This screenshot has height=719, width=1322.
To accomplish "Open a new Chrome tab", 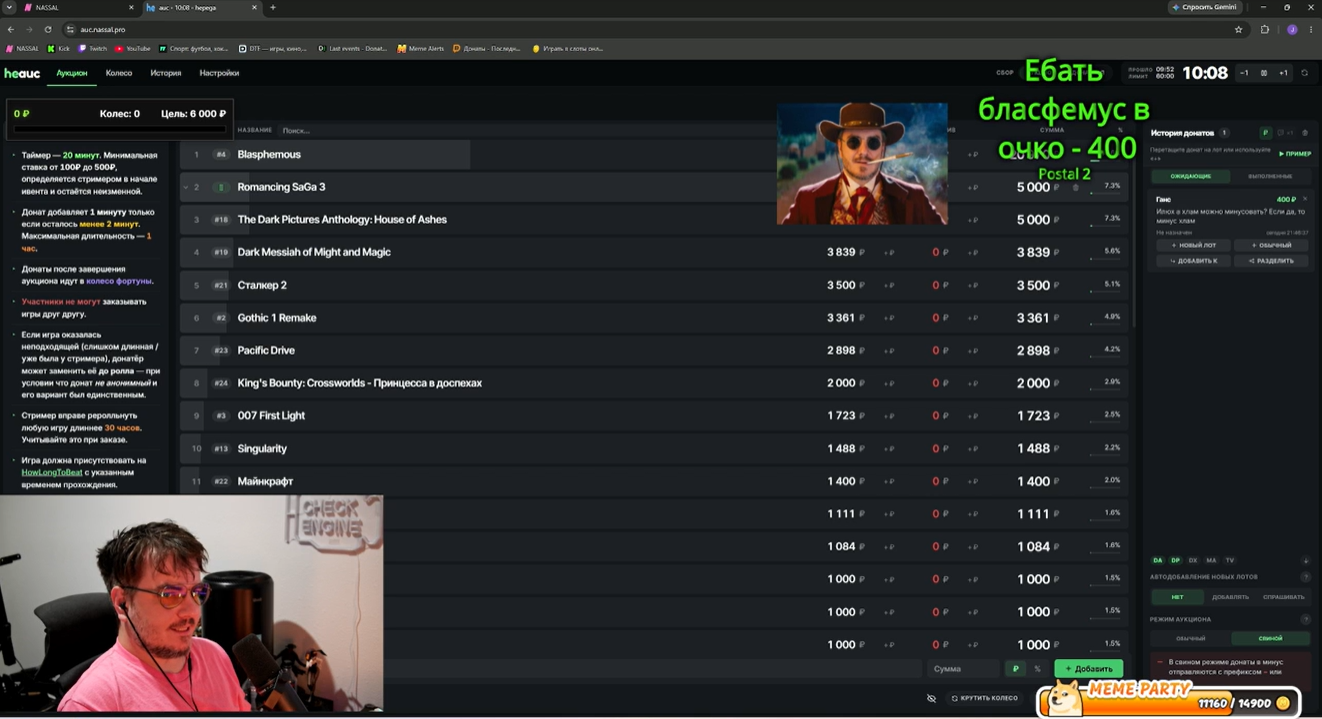I will tap(273, 7).
